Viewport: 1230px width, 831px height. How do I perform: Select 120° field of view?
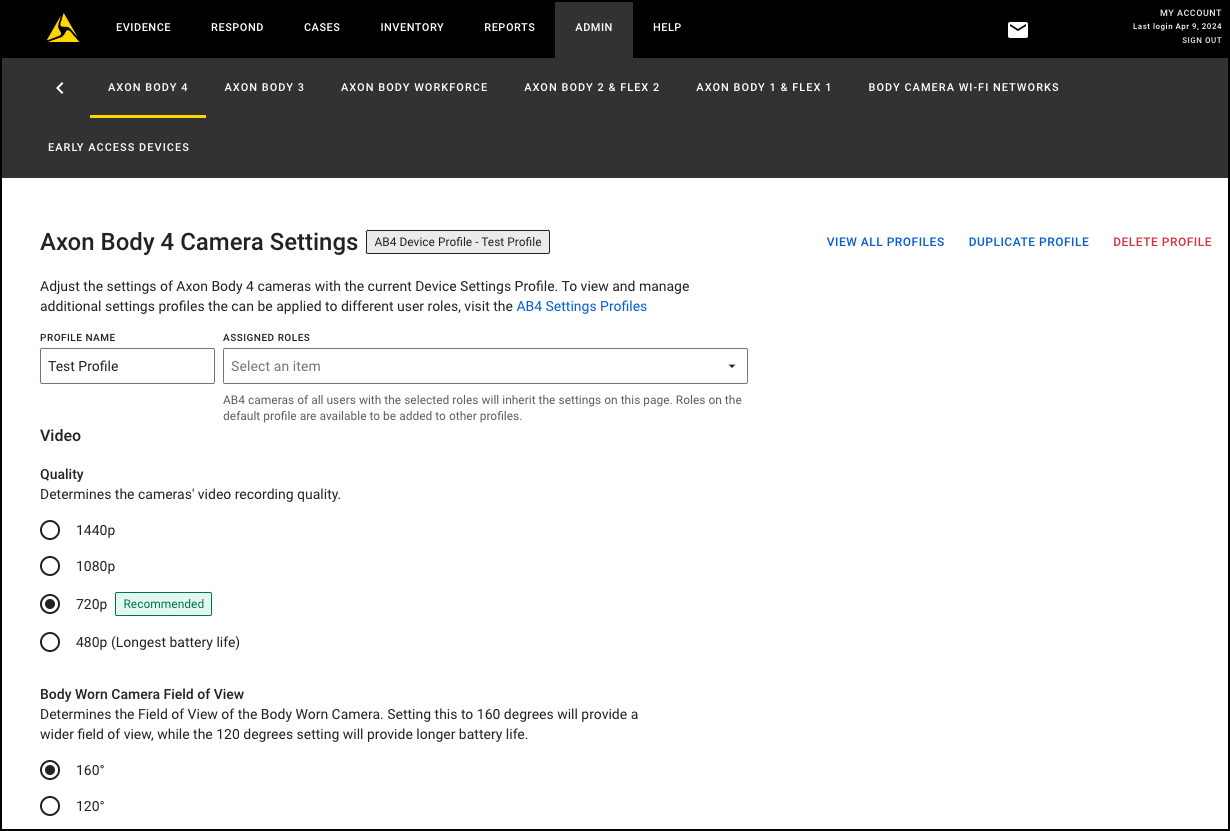pyautogui.click(x=50, y=806)
